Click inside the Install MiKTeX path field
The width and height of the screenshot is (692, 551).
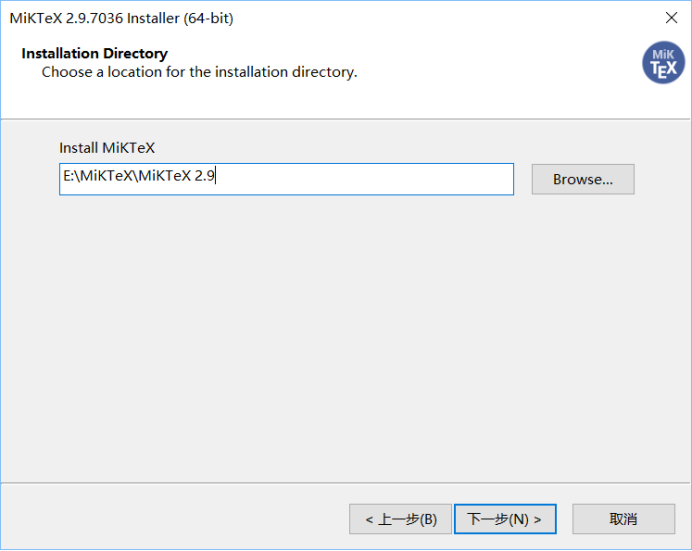[286, 179]
